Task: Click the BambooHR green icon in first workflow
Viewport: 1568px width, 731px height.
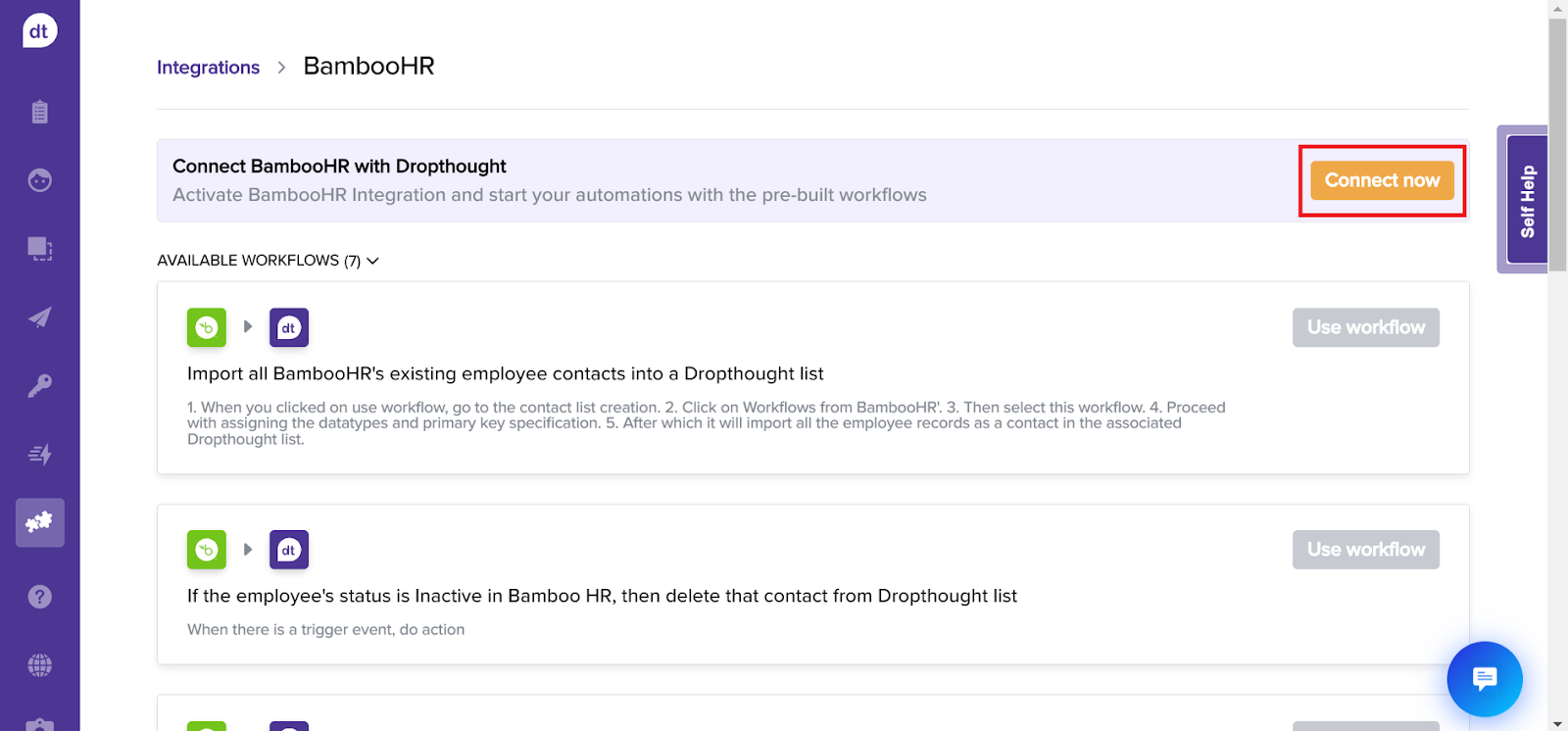Action: (207, 327)
